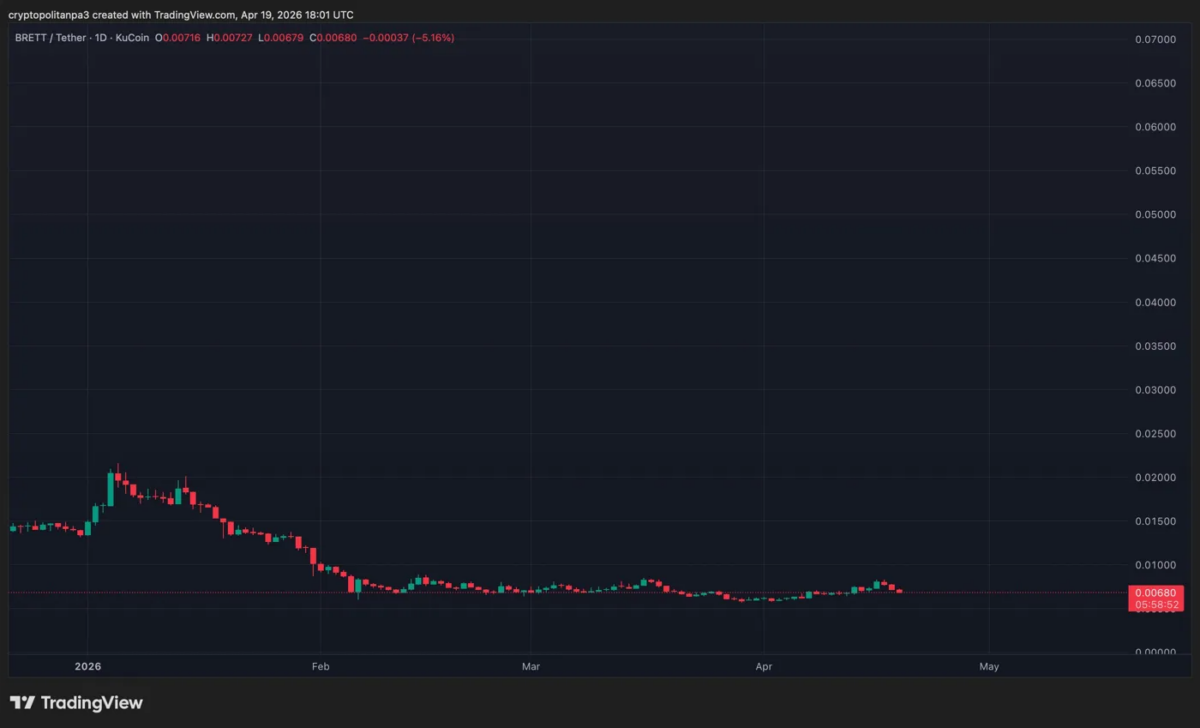
Task: Select the 2026 label on the timeline
Action: coord(86,666)
